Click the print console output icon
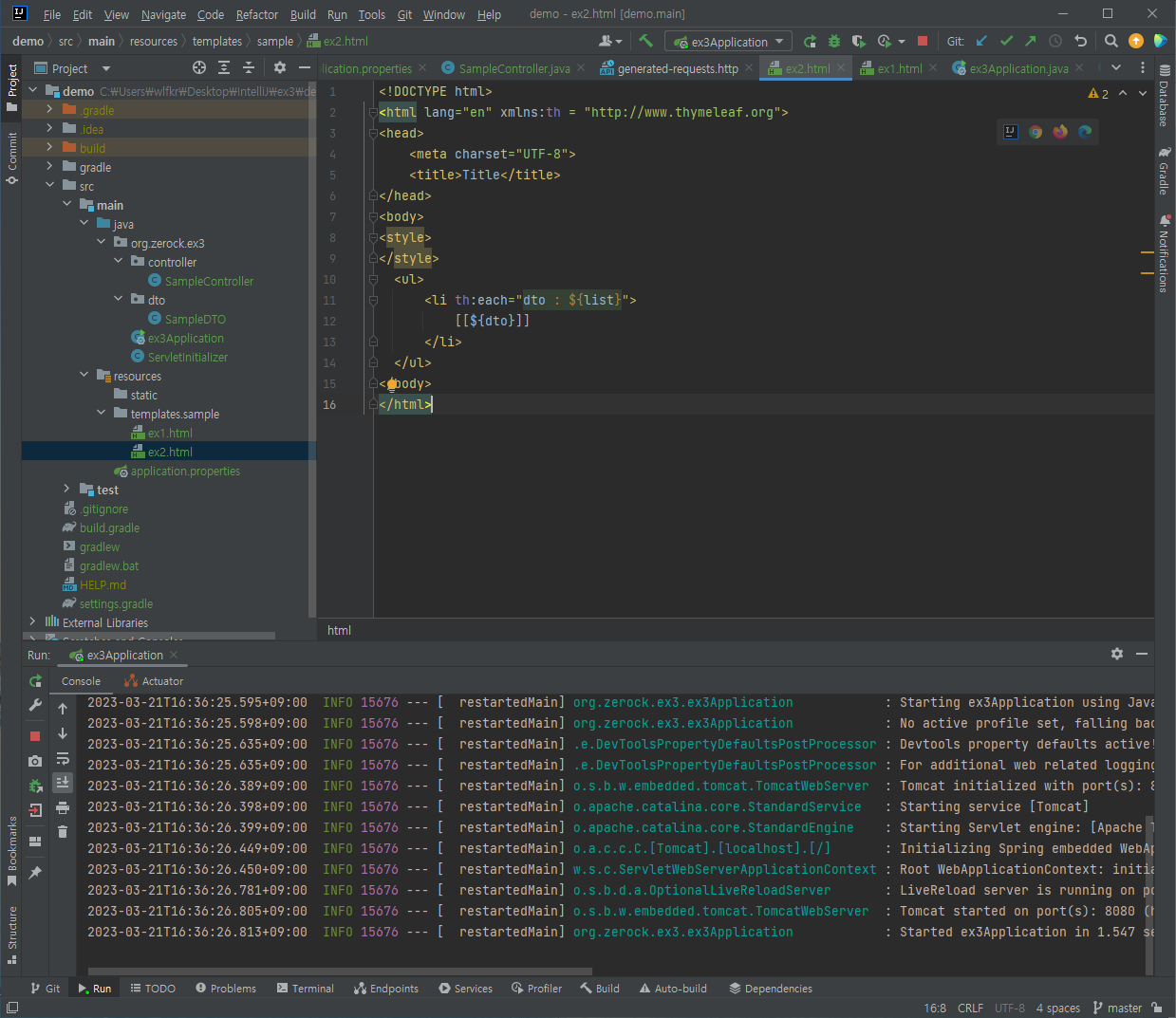1176x1018 pixels. coord(63,807)
